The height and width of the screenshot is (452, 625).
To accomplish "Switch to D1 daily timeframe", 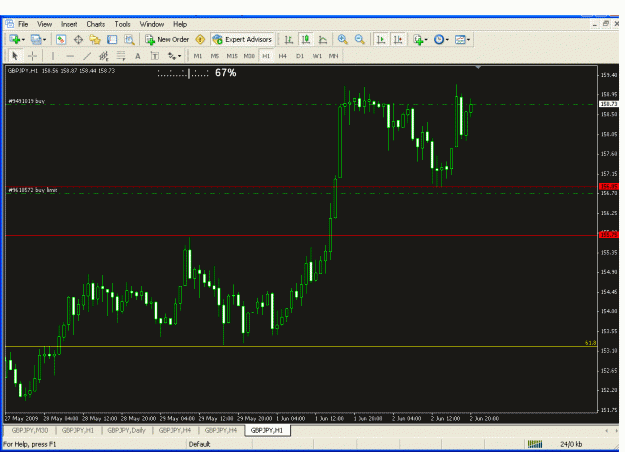I will 300,56.
